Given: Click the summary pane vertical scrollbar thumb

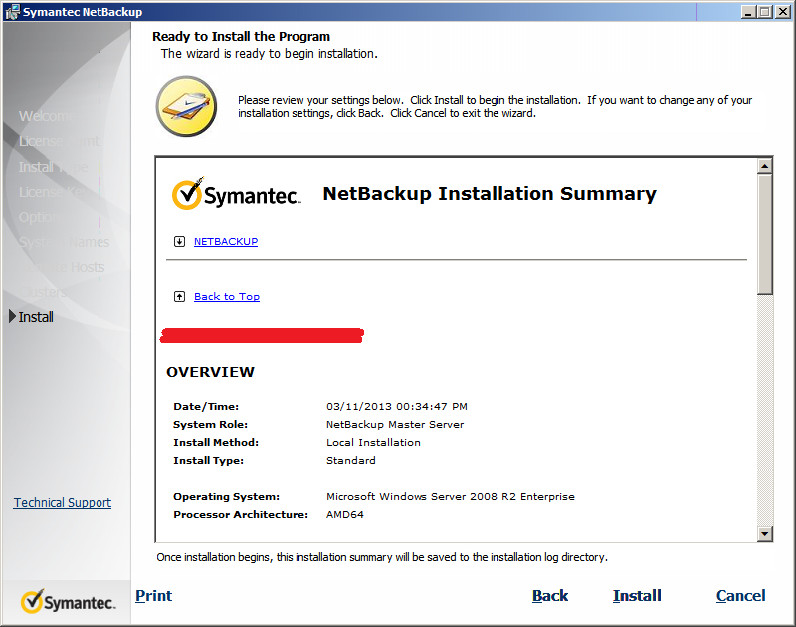Looking at the screenshot, I should (765, 235).
